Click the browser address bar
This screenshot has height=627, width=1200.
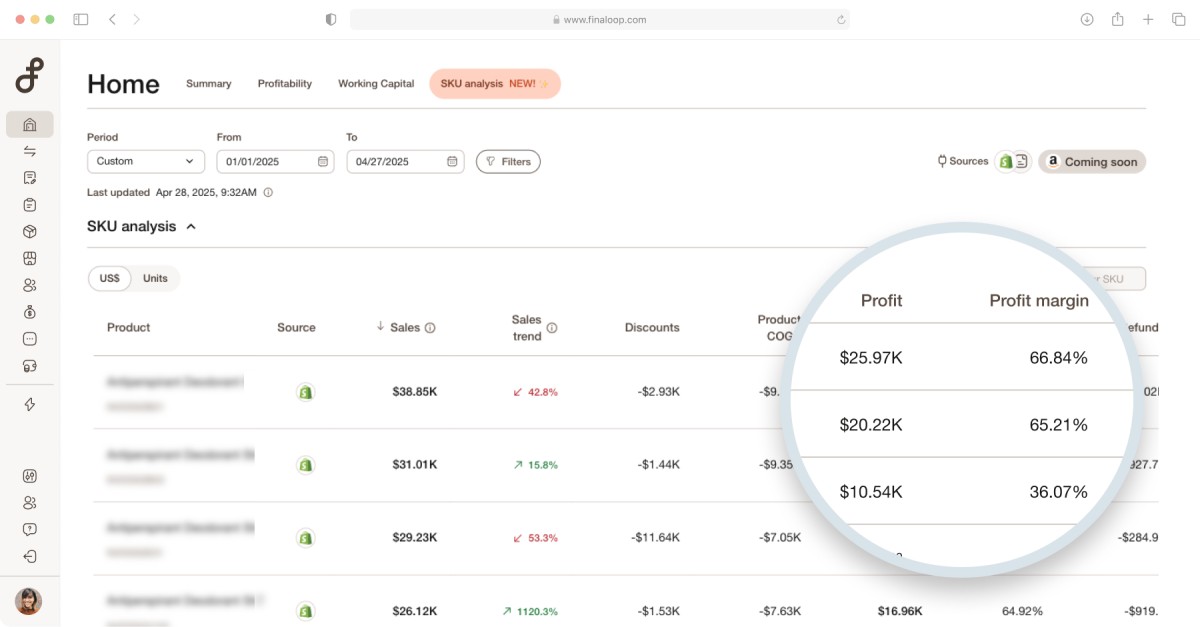600,19
